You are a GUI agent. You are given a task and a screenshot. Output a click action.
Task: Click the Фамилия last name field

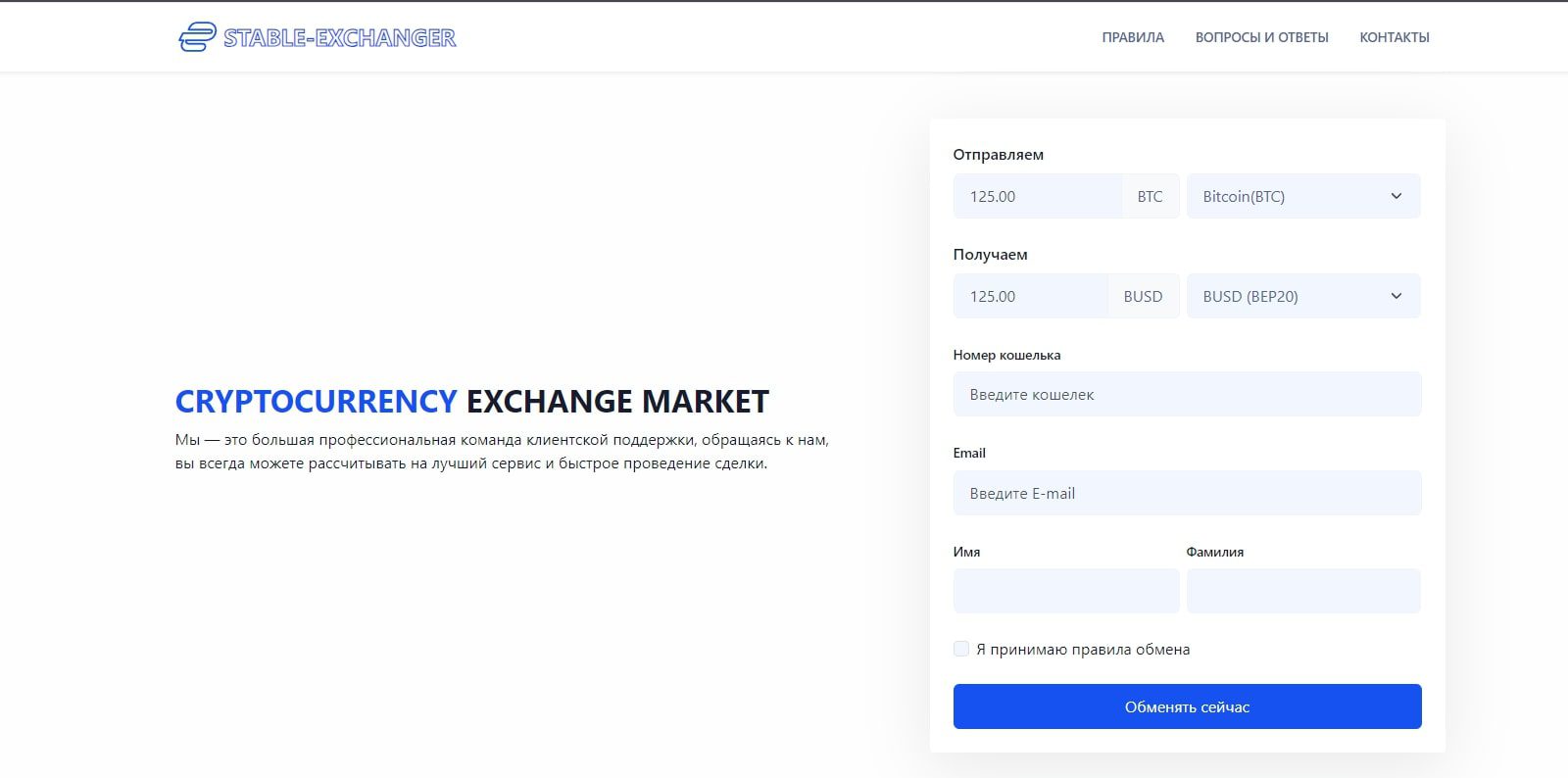[x=1302, y=591]
